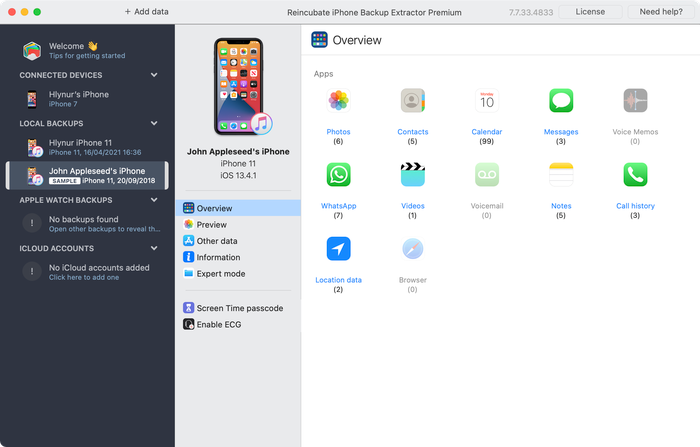Click Hlynur's iPhone device icon
This screenshot has height=447, width=700.
pos(32,99)
